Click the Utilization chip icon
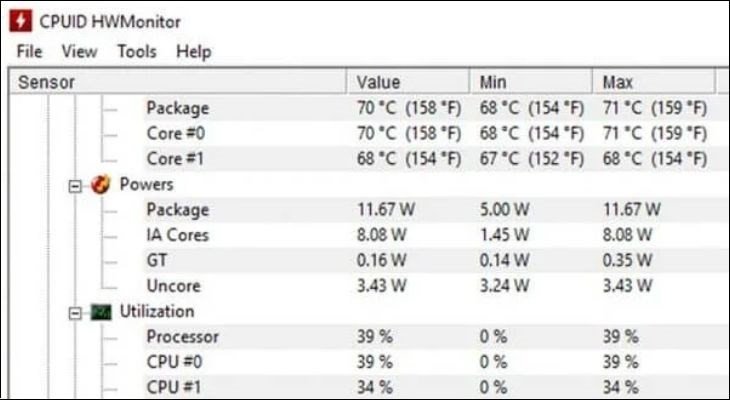 pos(100,312)
